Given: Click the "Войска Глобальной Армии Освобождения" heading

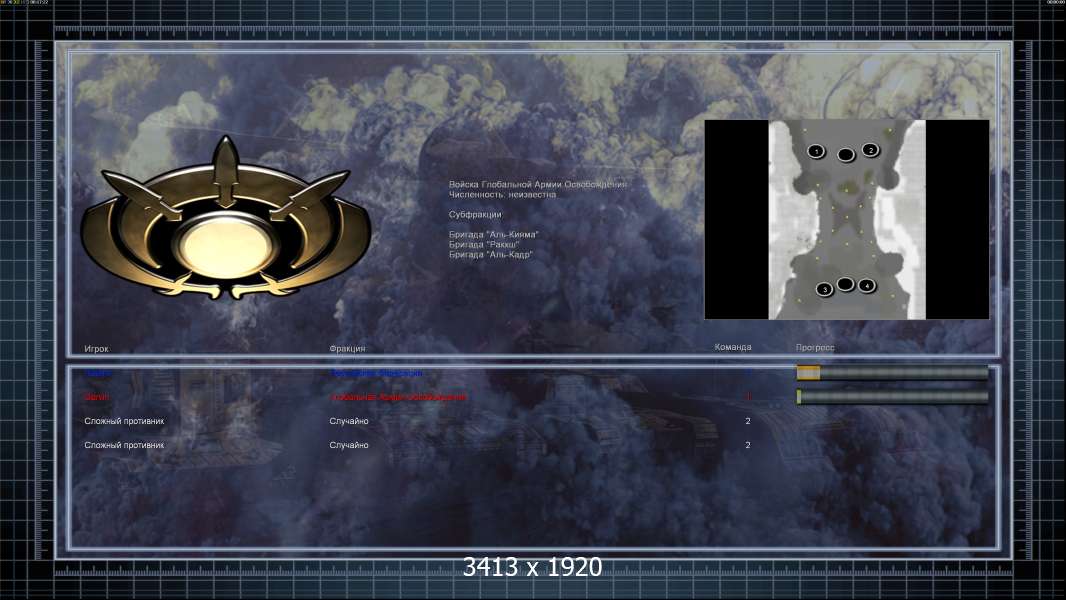Looking at the screenshot, I should point(537,184).
